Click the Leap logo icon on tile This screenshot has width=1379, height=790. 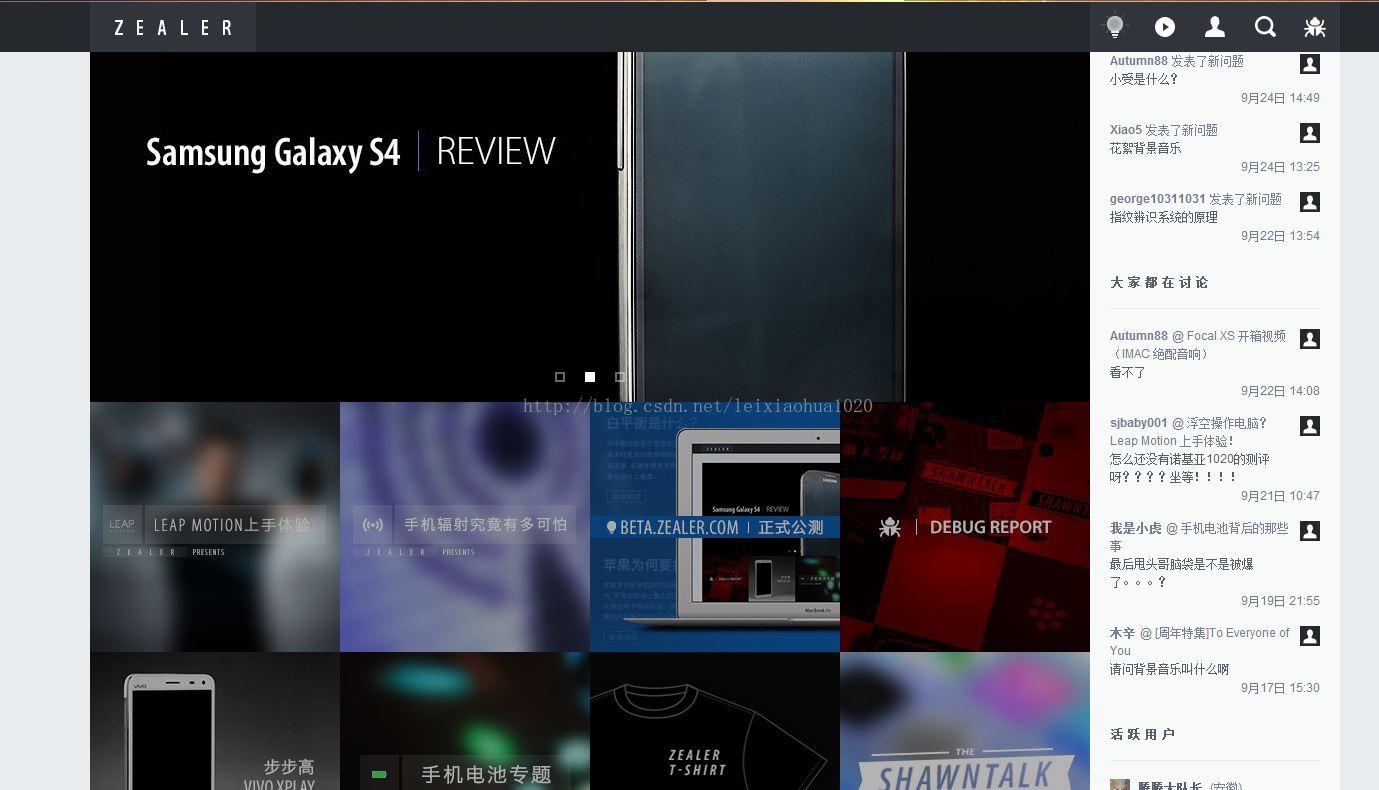coord(122,525)
